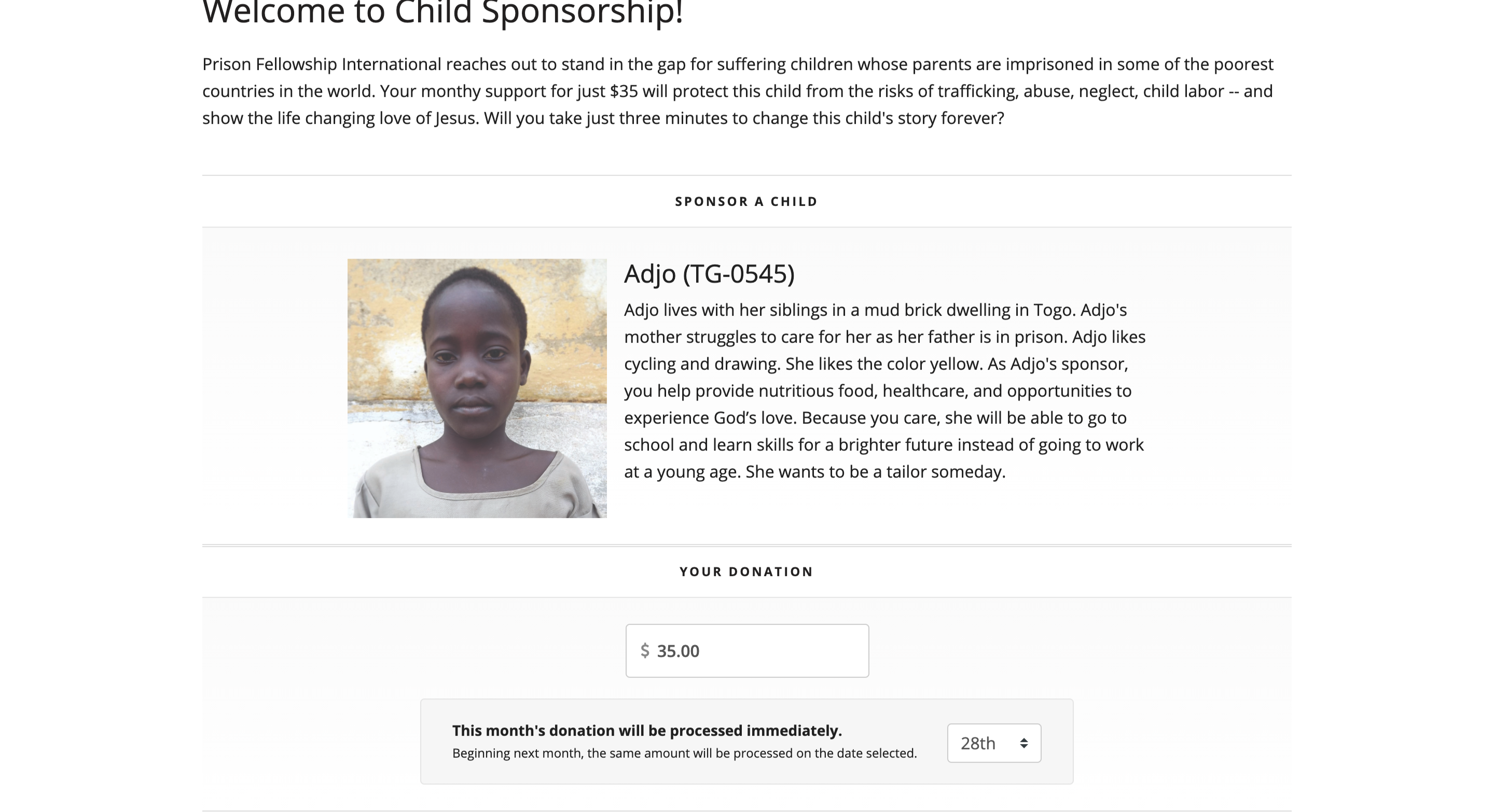Image resolution: width=1494 pixels, height=812 pixels.
Task: Click the bold 'processed immediately' notice
Action: (x=647, y=730)
